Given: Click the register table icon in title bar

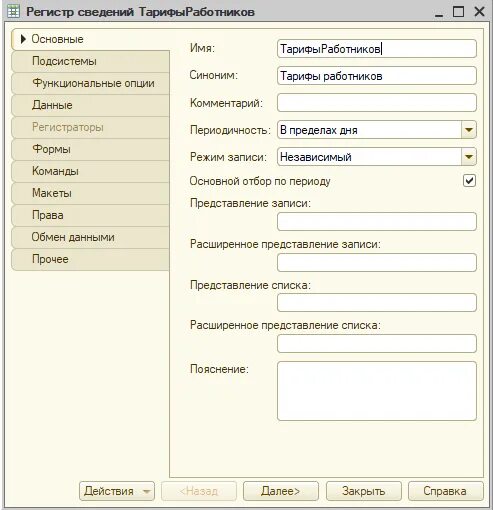Looking at the screenshot, I should 14,12.
